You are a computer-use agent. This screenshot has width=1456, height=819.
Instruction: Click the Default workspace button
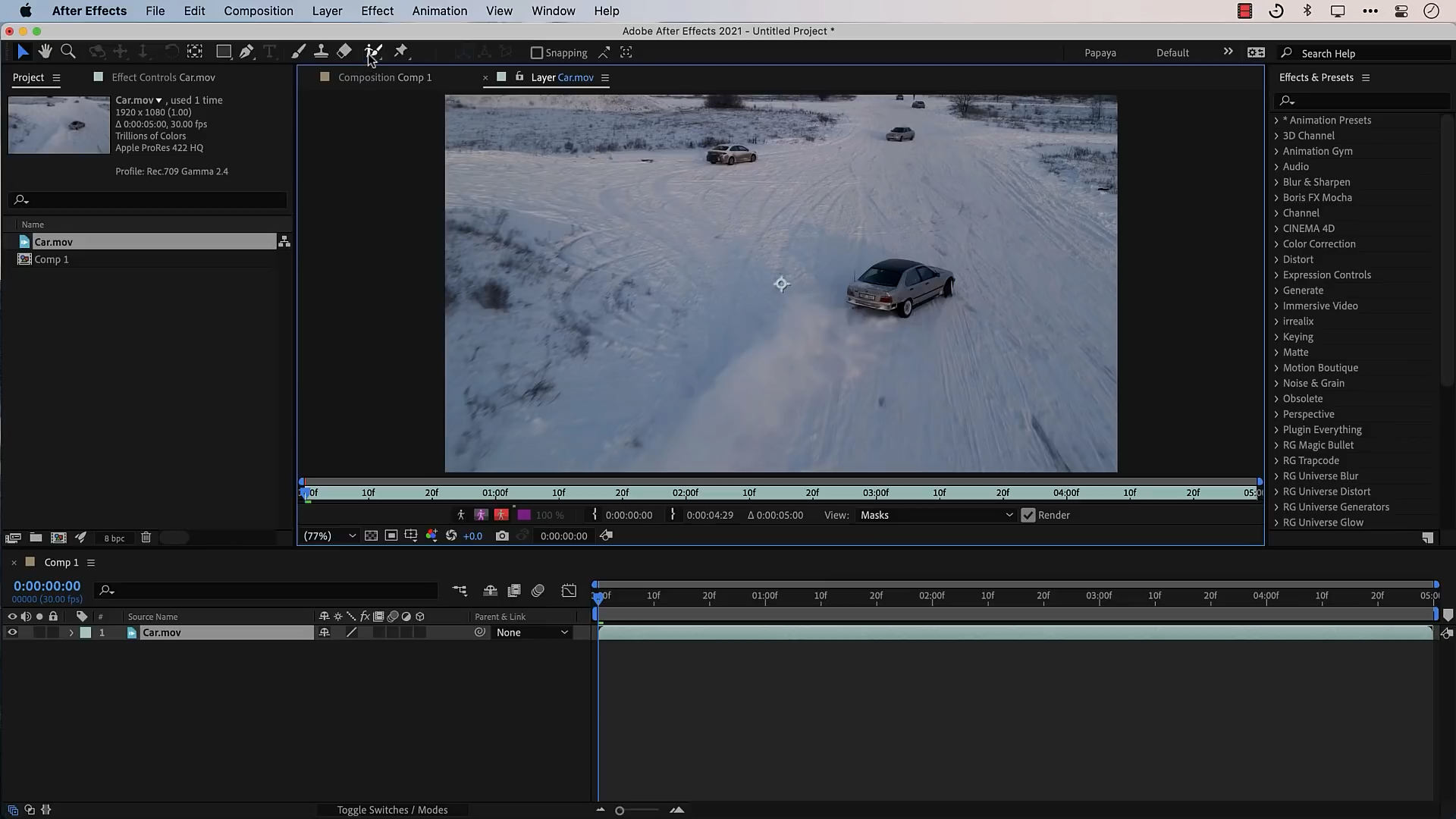click(x=1172, y=53)
